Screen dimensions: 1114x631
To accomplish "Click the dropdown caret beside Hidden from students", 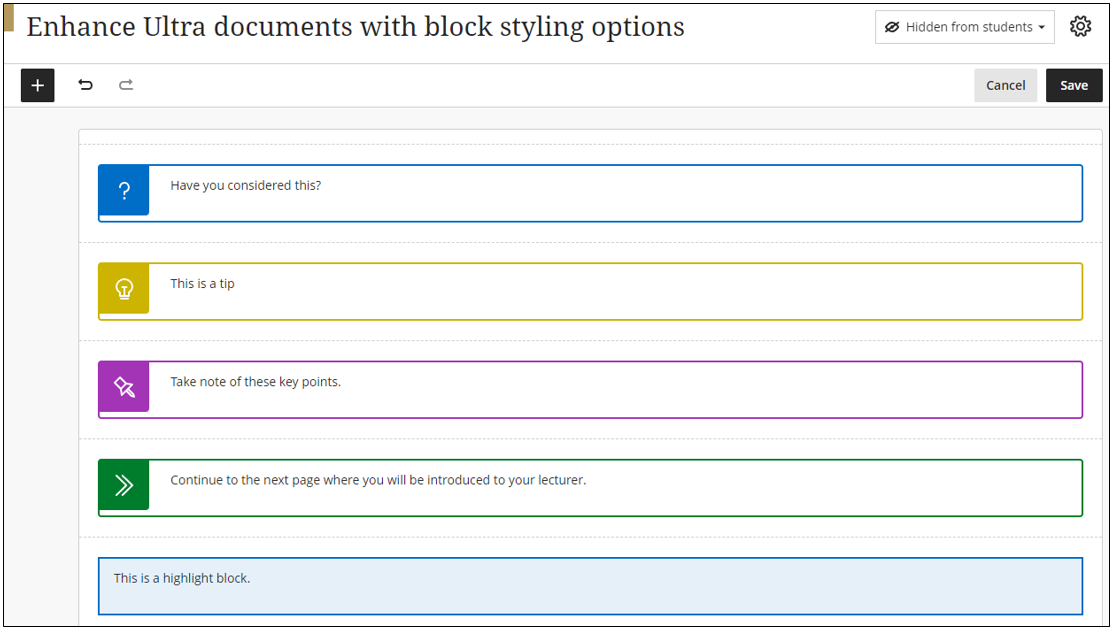I will click(1042, 28).
